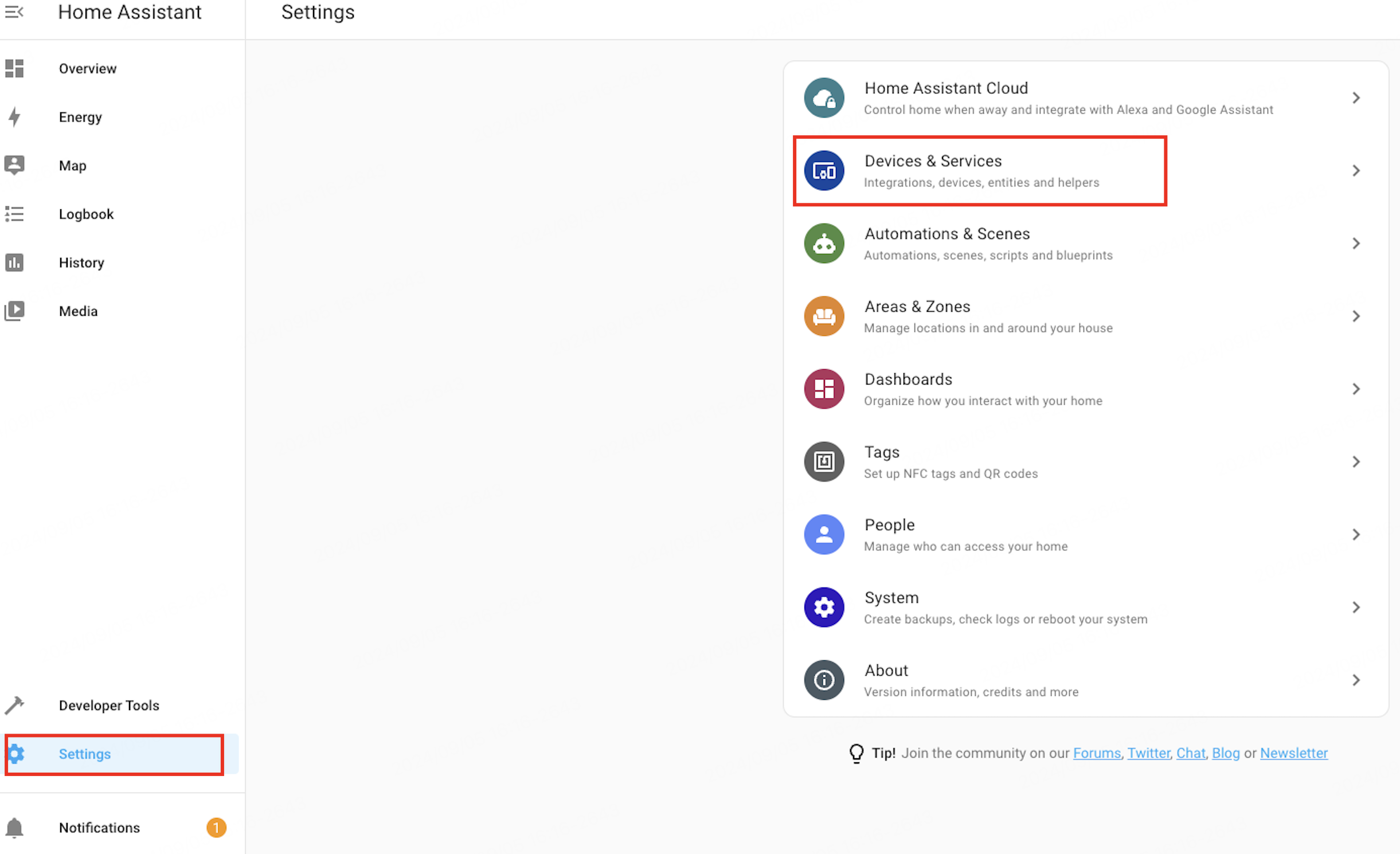Click the People person icon

(x=824, y=535)
